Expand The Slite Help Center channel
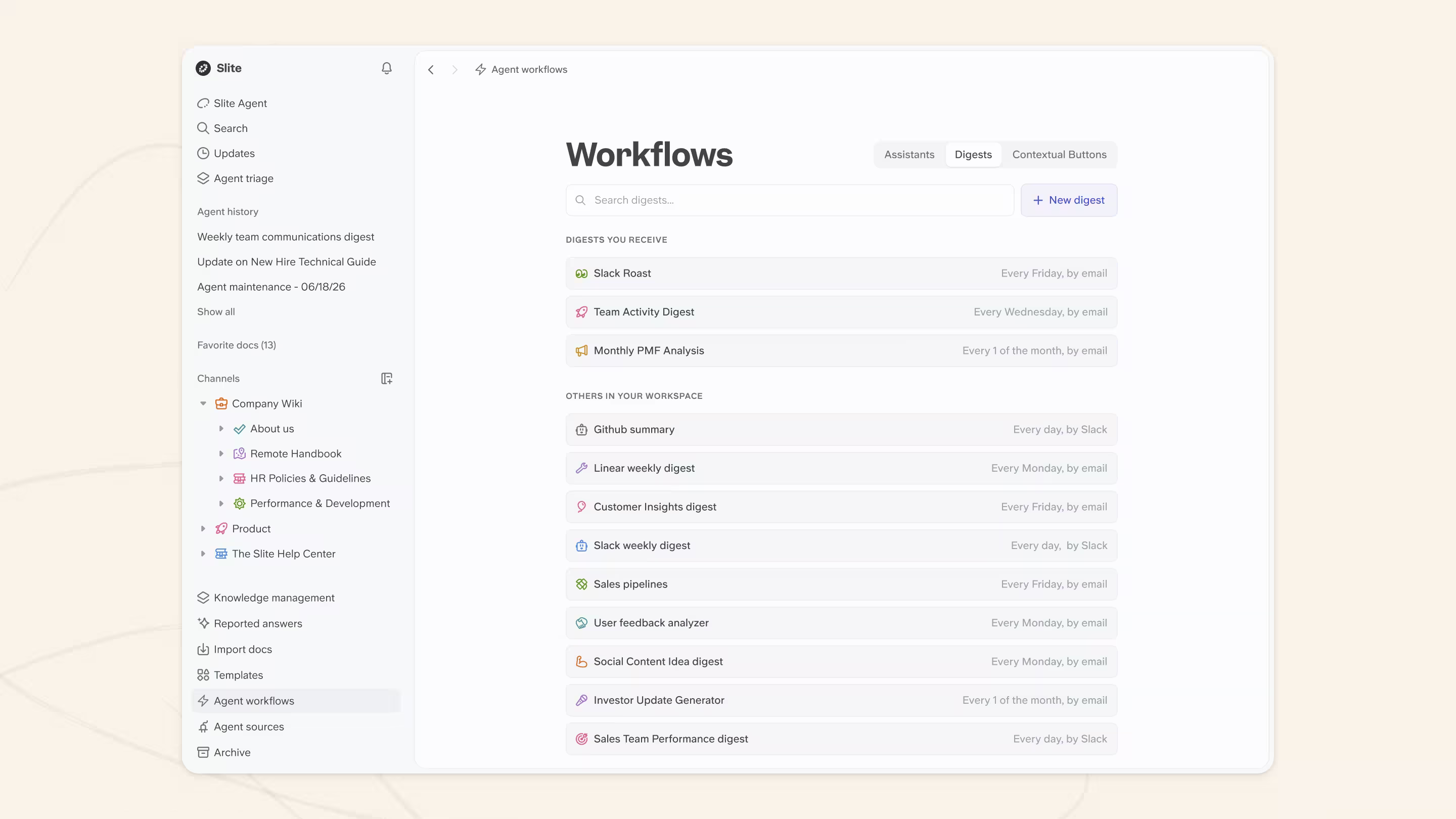The height and width of the screenshot is (819, 1456). click(203, 554)
